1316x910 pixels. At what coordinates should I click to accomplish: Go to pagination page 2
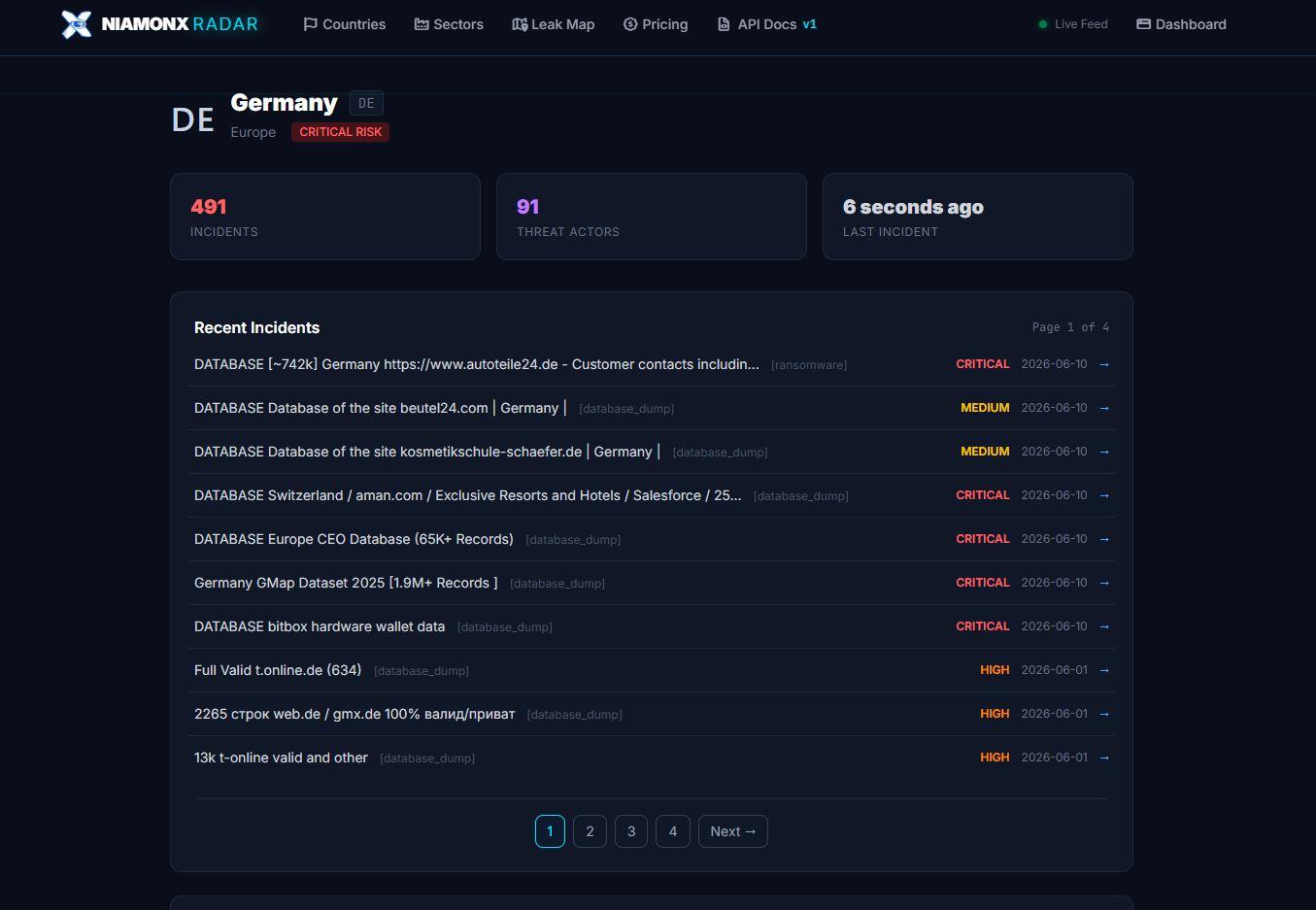(590, 831)
